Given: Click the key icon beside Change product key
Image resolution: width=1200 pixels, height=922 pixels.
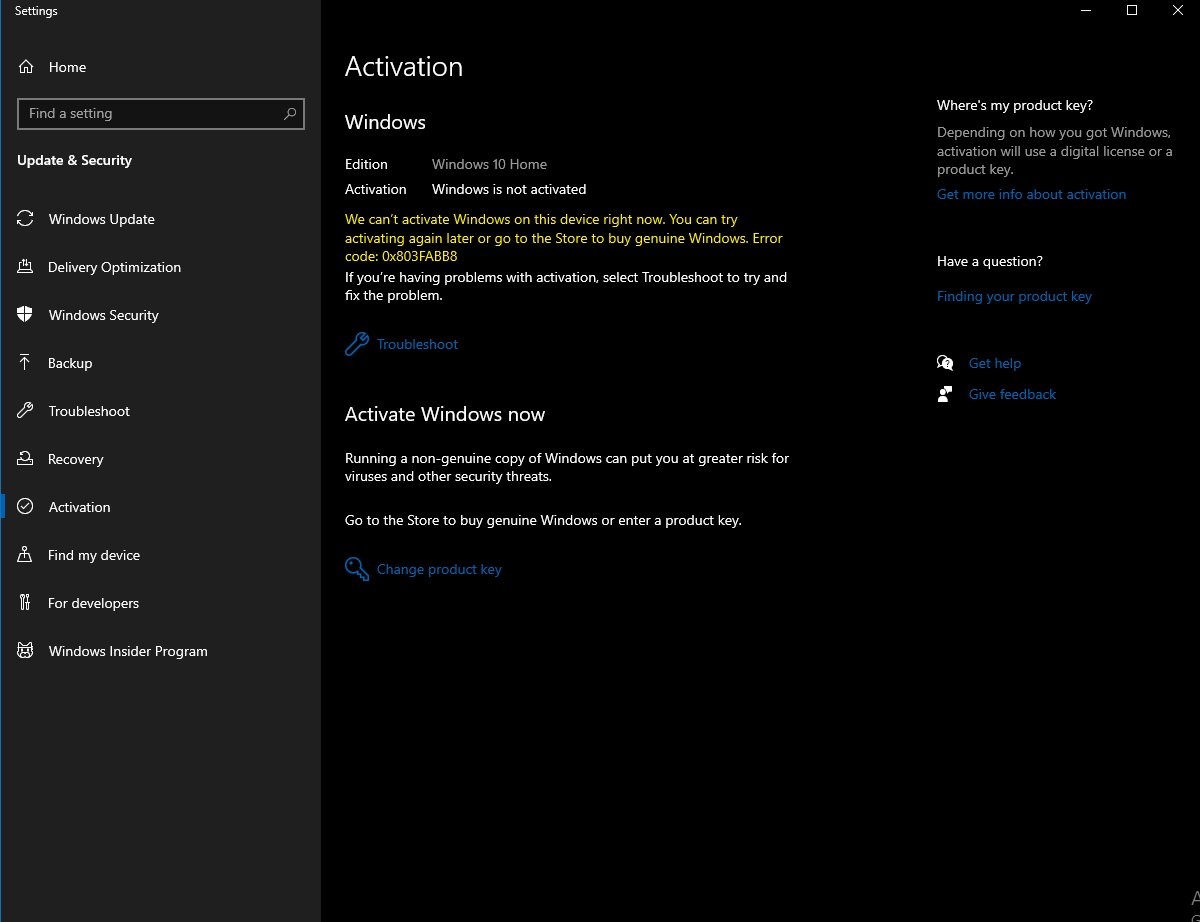Looking at the screenshot, I should pos(357,569).
